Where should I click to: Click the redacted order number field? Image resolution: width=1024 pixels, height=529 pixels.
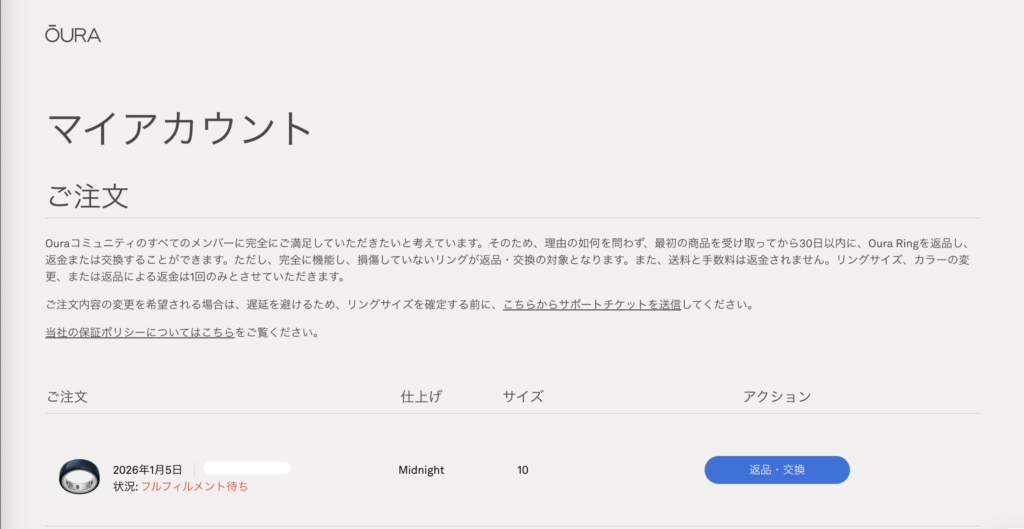coord(247,468)
